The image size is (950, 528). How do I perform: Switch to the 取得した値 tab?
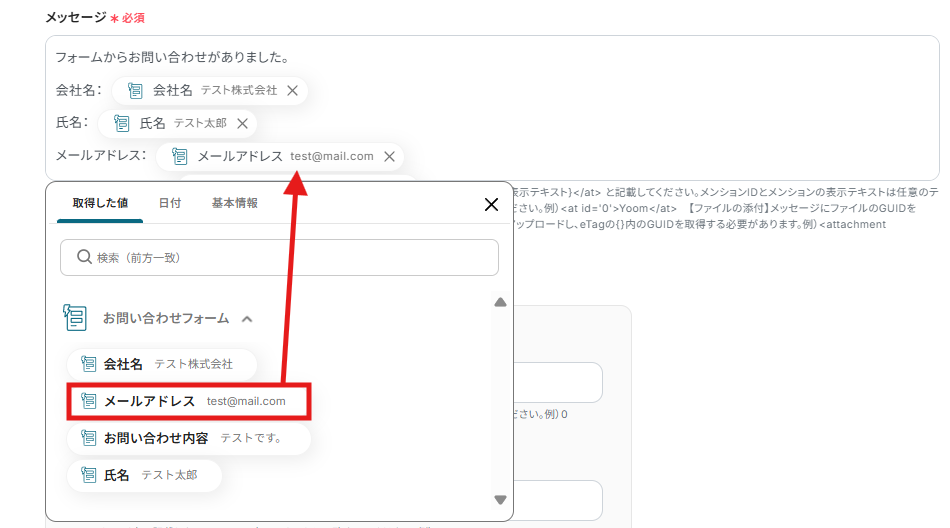point(100,203)
